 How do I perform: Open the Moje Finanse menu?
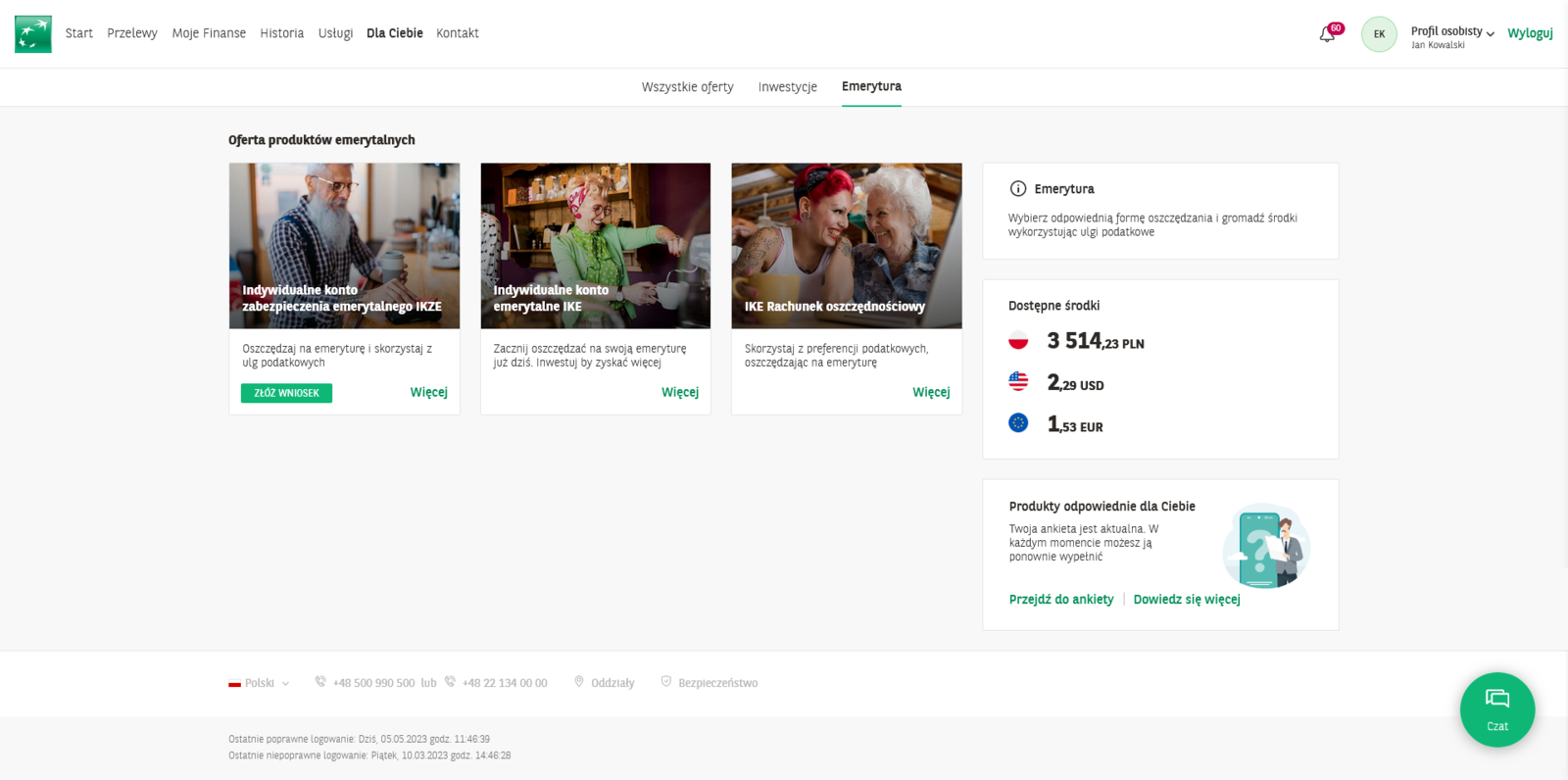(209, 33)
